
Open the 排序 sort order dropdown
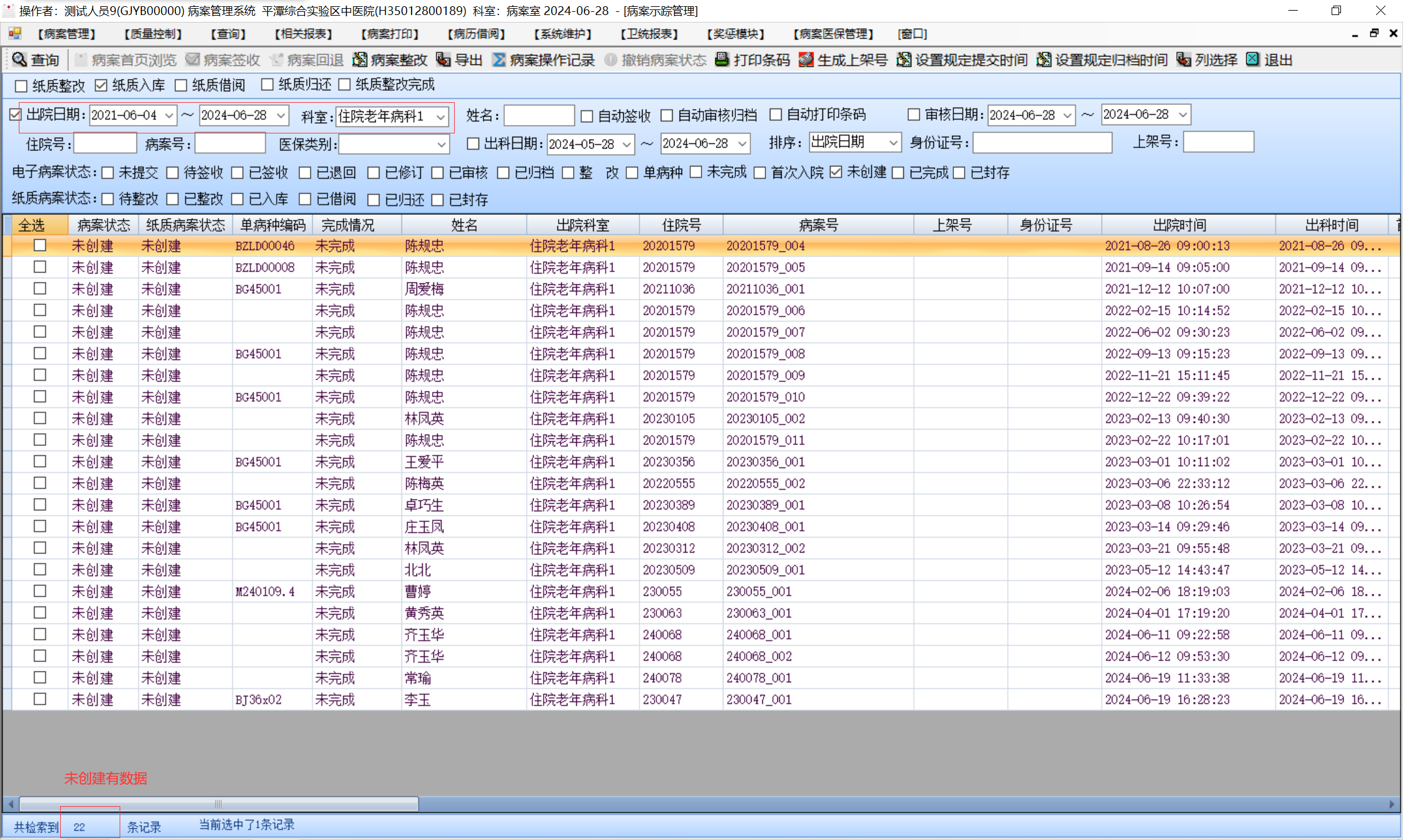click(x=893, y=143)
